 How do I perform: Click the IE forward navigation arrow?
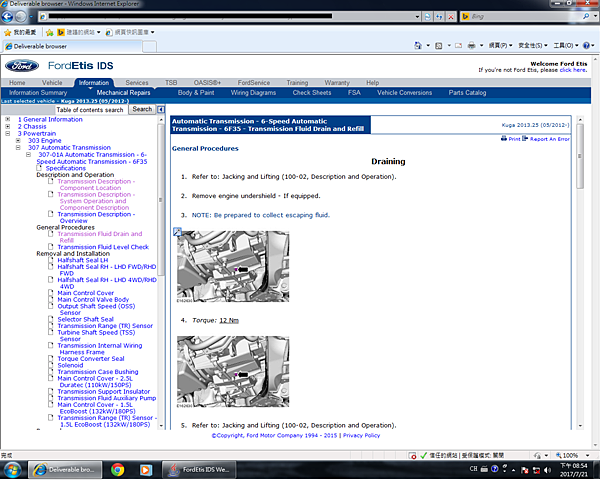click(21, 16)
